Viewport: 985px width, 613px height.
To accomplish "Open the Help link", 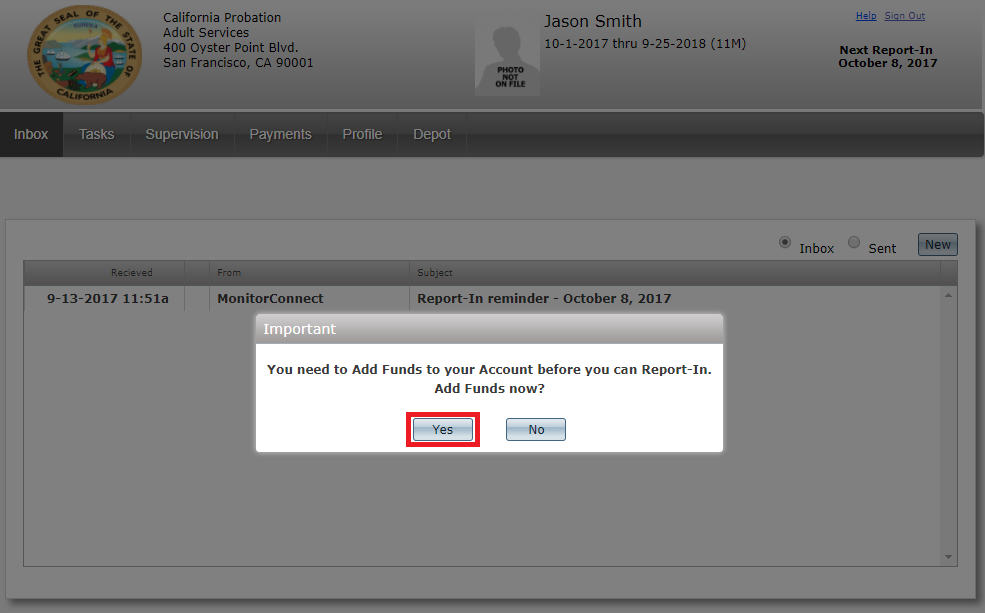I will coord(866,16).
